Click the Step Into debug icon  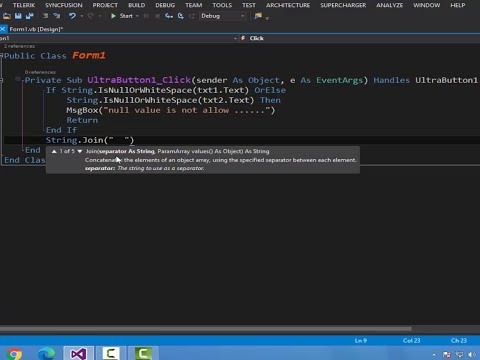click(x=169, y=16)
